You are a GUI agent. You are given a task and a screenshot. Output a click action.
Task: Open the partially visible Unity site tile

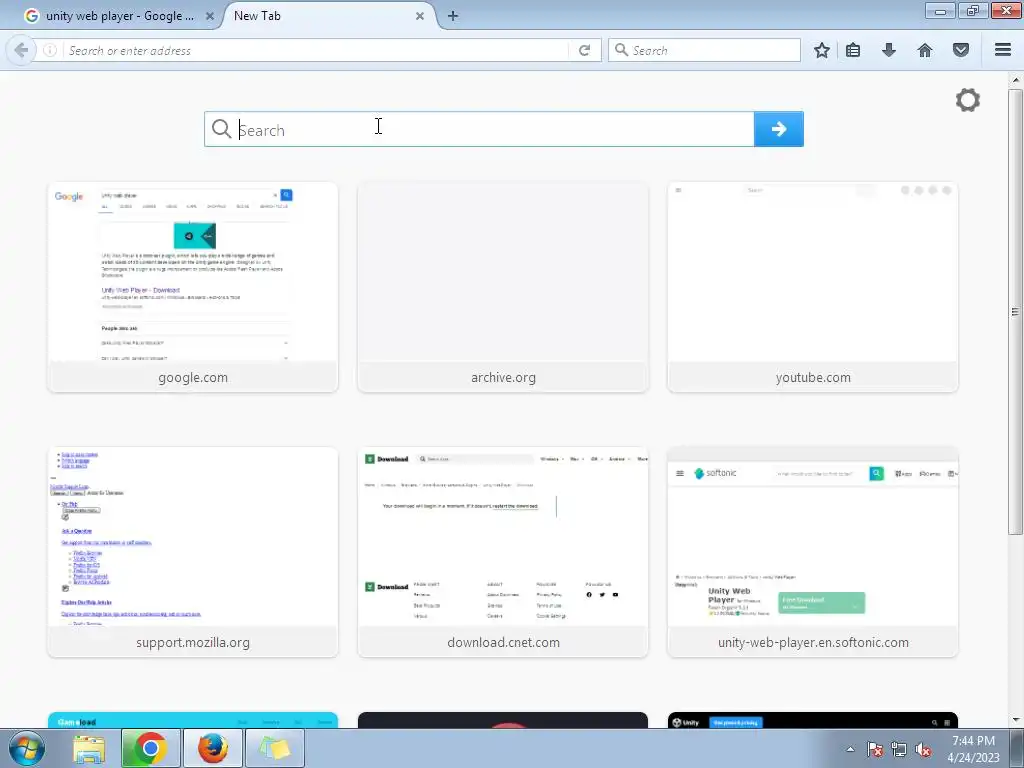(813, 720)
